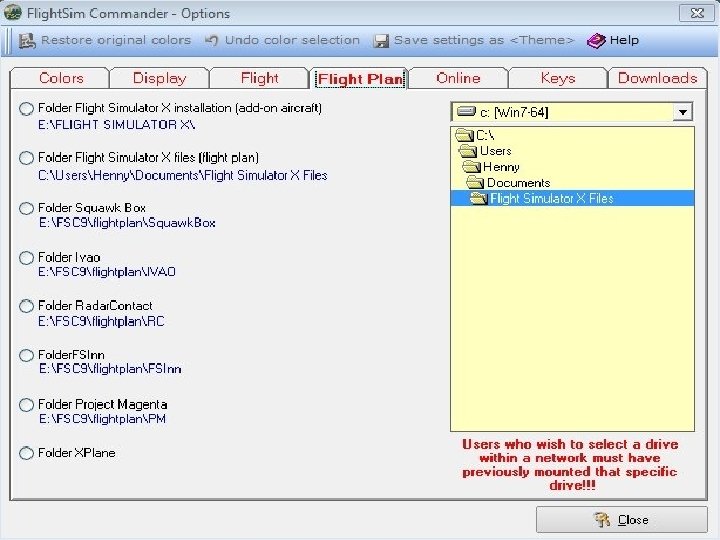Select the Folder Project Magenta radio button
The height and width of the screenshot is (540, 720).
pyautogui.click(x=26, y=405)
